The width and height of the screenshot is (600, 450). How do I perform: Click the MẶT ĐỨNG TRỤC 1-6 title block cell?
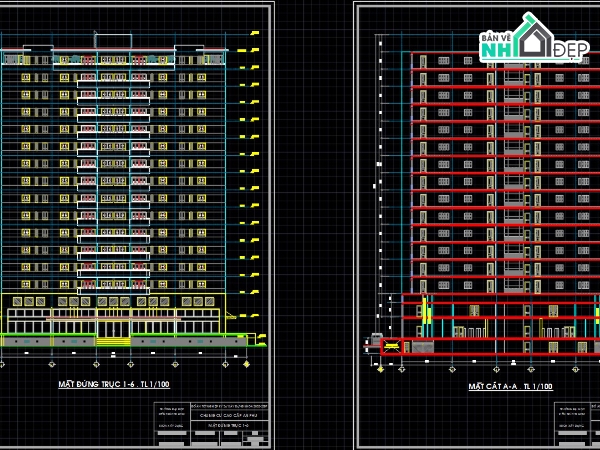229,425
